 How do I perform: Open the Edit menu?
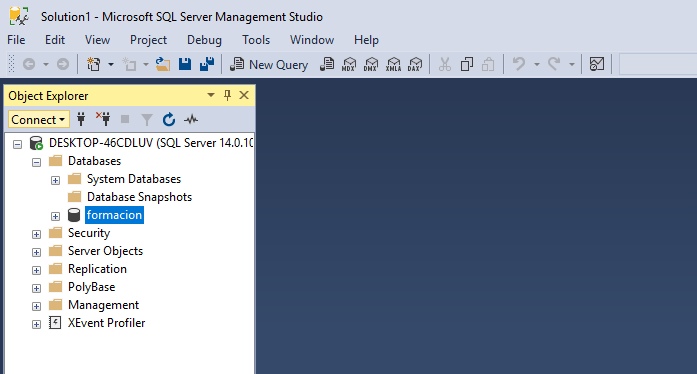(55, 40)
